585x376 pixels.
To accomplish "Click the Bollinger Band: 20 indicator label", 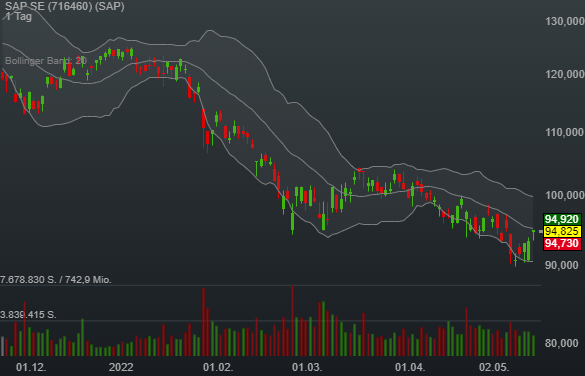I will [x=46, y=60].
